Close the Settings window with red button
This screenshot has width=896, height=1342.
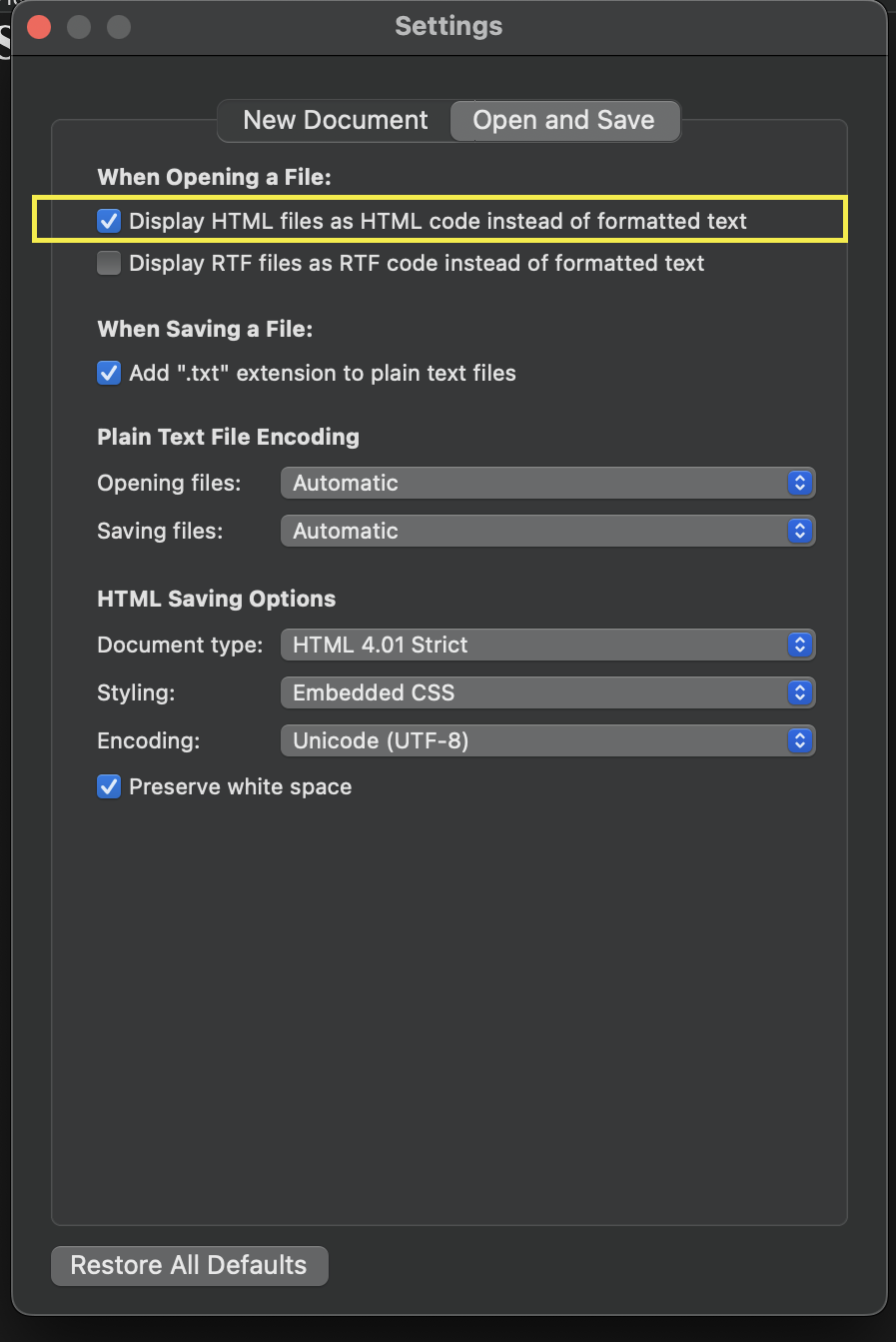pos(39,26)
